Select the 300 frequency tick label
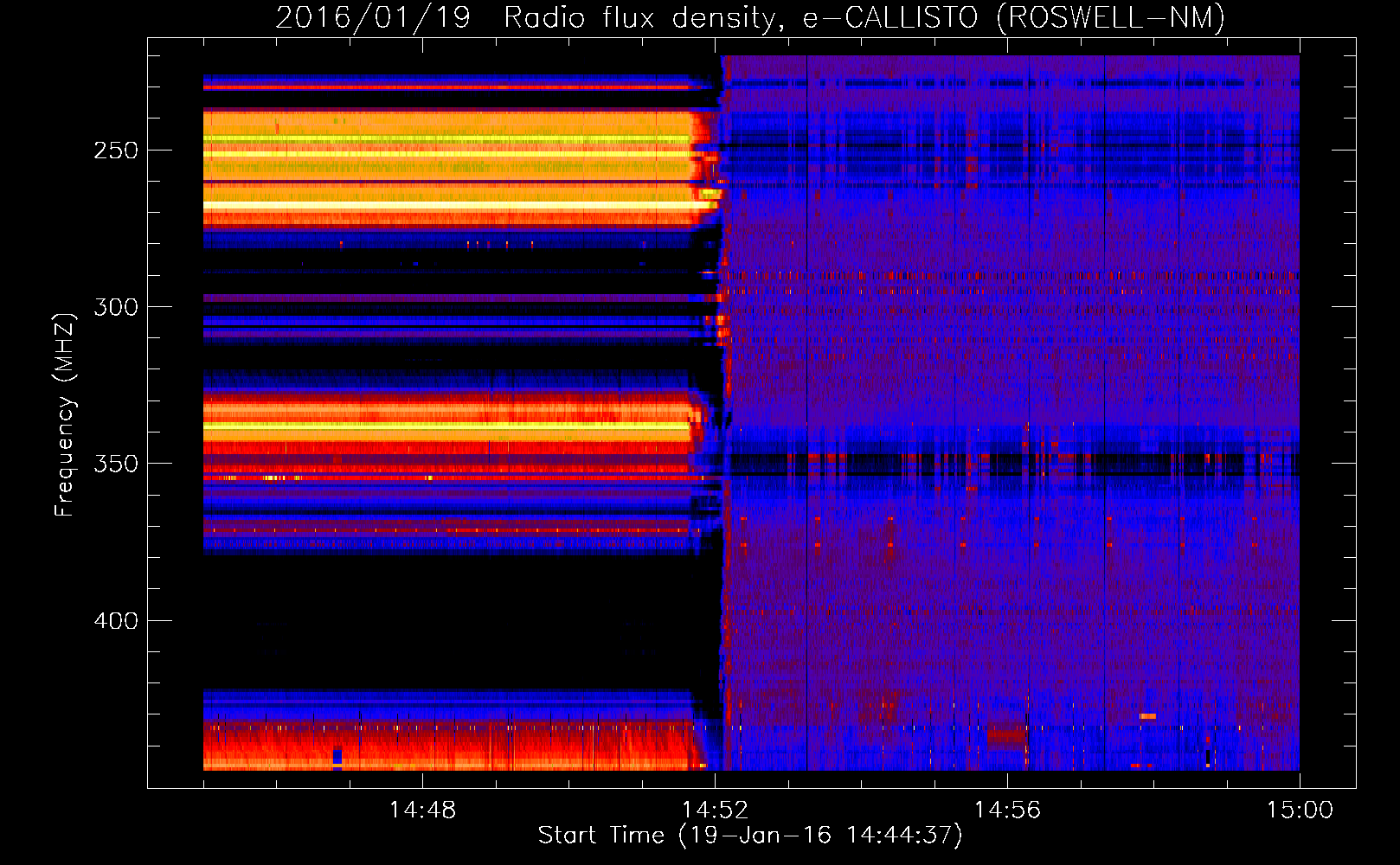The height and width of the screenshot is (865, 1400). tap(116, 307)
